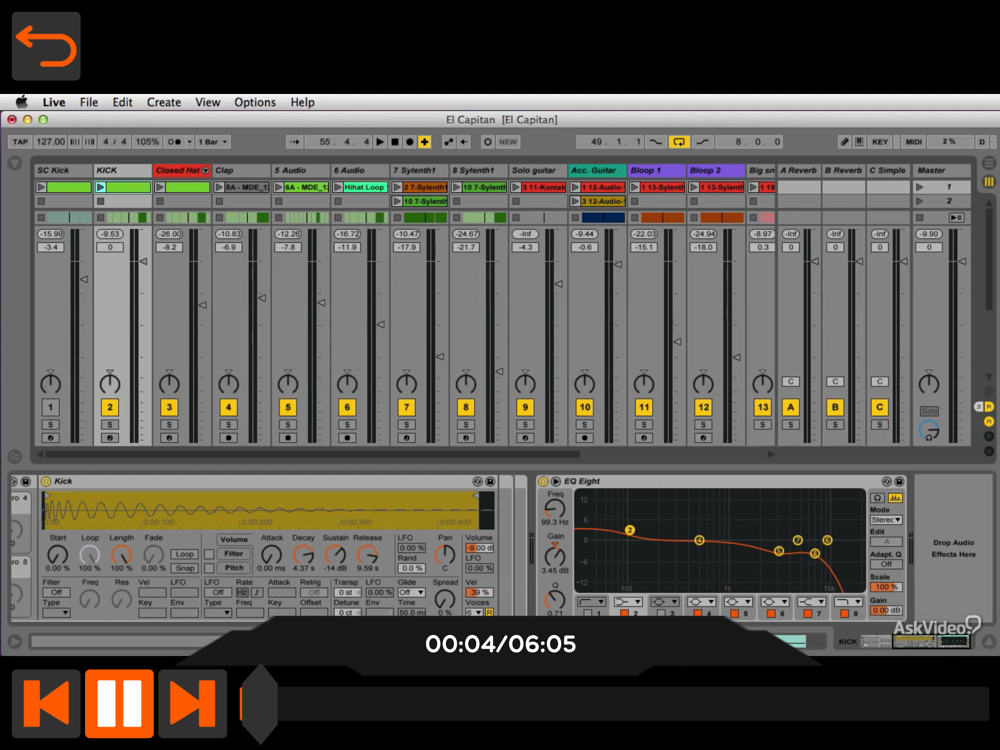1000x750 pixels.
Task: Click the KEY map mode button
Action: pos(880,142)
